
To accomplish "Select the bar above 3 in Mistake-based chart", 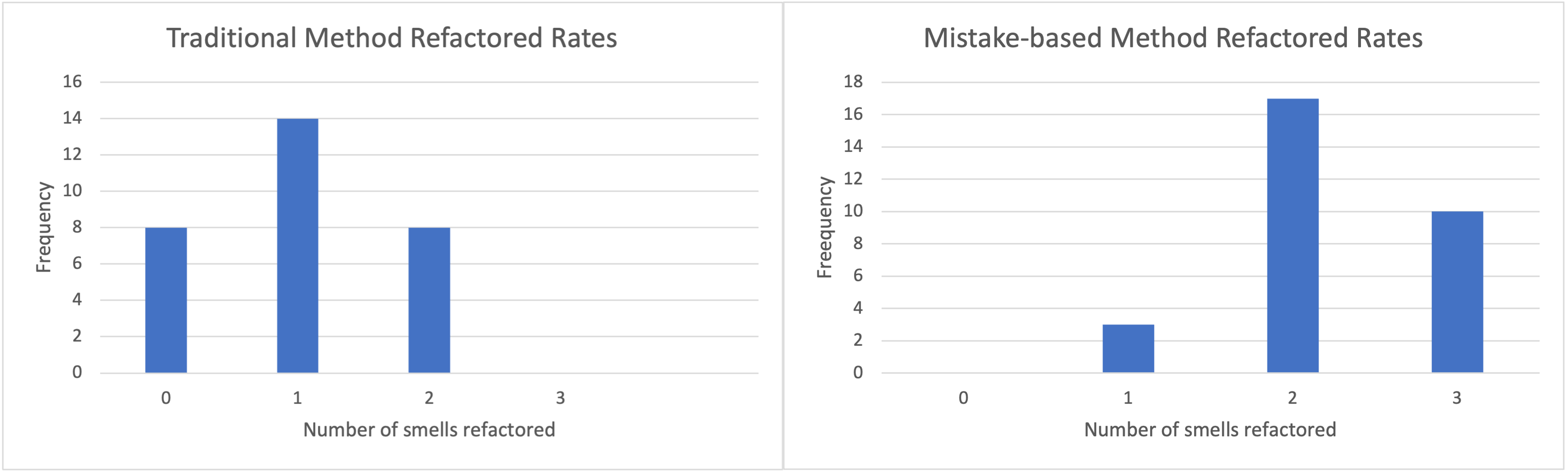I will [1457, 292].
